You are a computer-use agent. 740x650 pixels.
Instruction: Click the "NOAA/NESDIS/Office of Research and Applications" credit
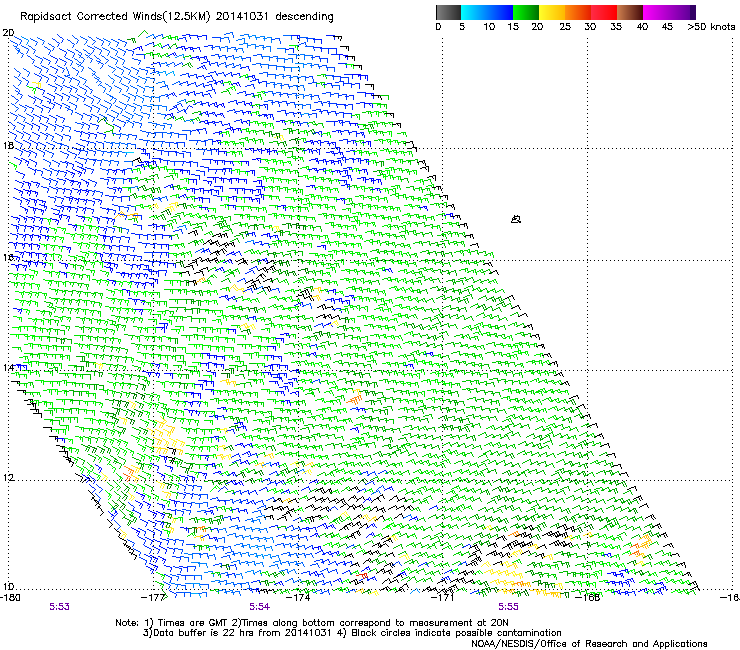pos(589,644)
